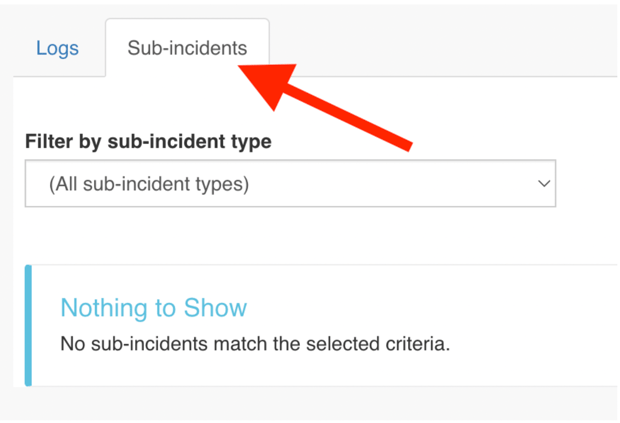620x423 pixels.
Task: Click the blank area below the filter dropdown
Action: point(300,235)
